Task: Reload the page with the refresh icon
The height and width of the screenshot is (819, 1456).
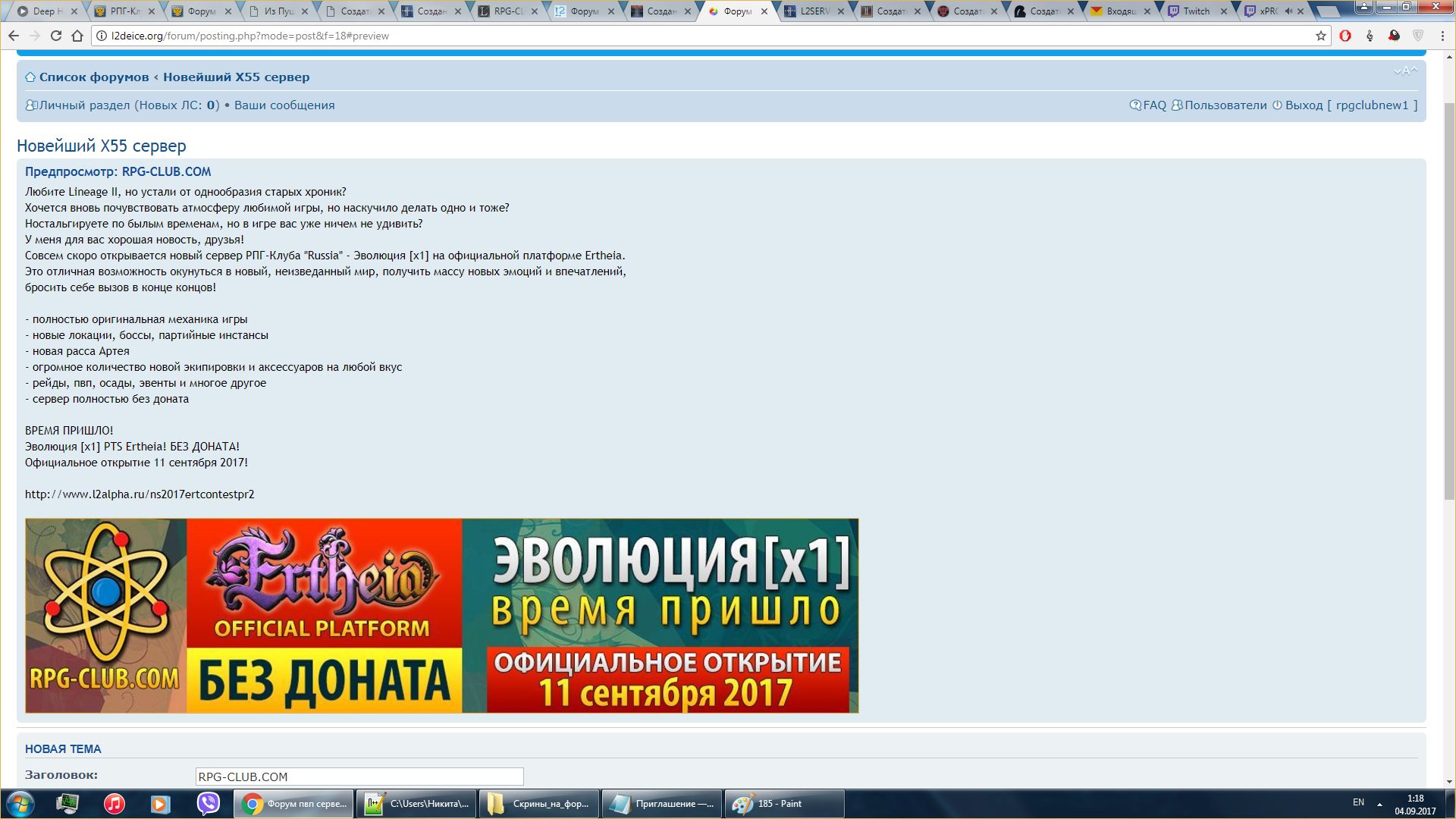Action: click(x=56, y=36)
